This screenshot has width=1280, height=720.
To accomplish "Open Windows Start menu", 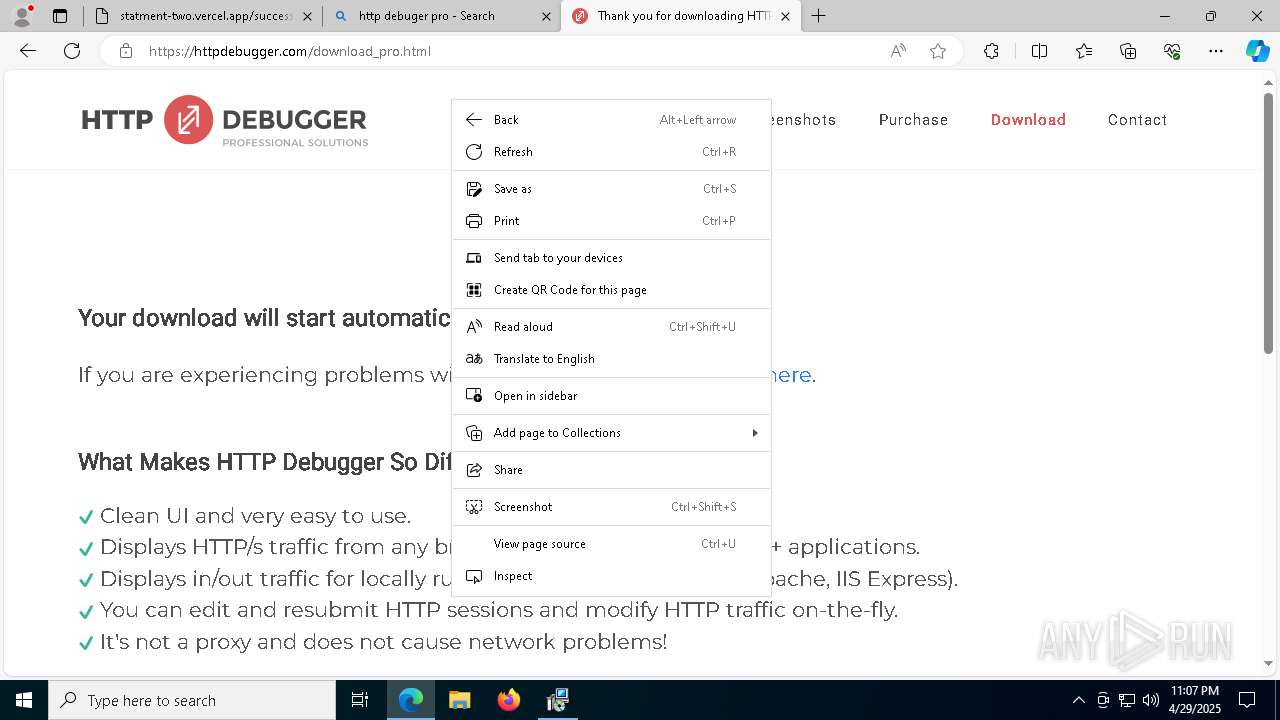I will tap(24, 700).
